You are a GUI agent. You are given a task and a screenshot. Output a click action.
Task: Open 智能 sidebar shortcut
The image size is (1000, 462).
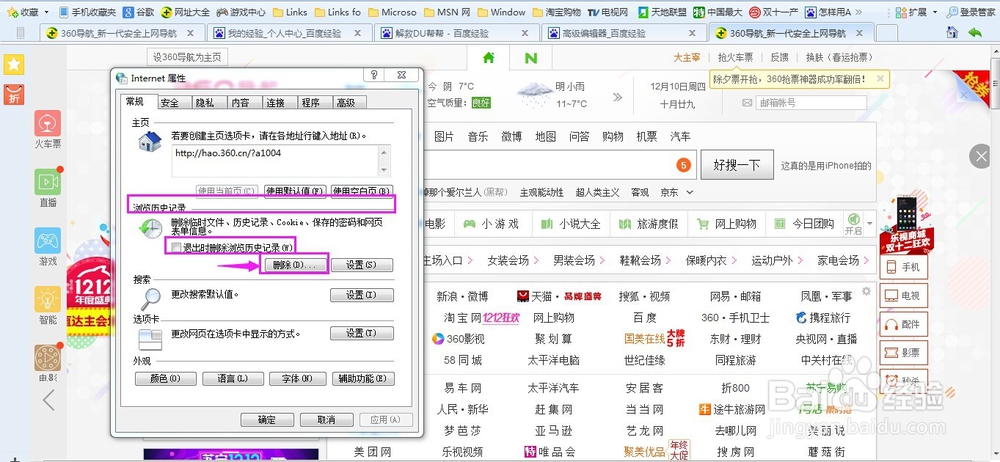coord(48,306)
